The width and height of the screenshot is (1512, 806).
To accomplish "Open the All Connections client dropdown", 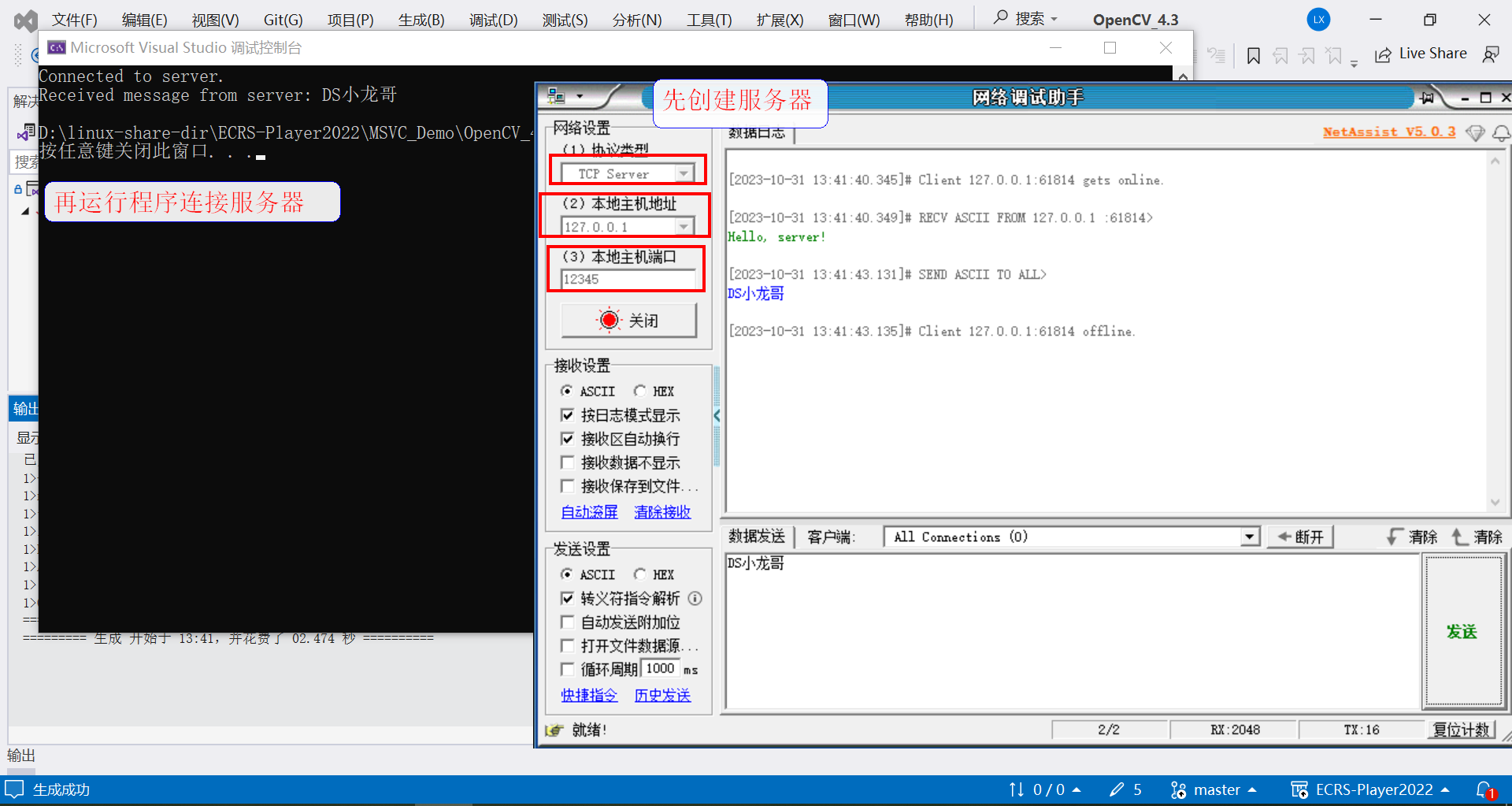I will [x=1250, y=537].
